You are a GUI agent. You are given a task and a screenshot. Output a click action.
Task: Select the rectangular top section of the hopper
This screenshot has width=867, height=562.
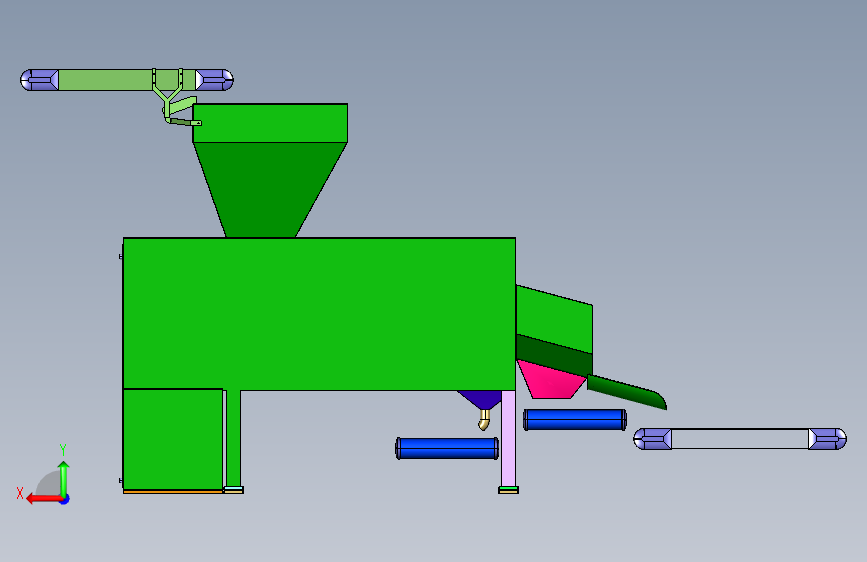[270, 123]
